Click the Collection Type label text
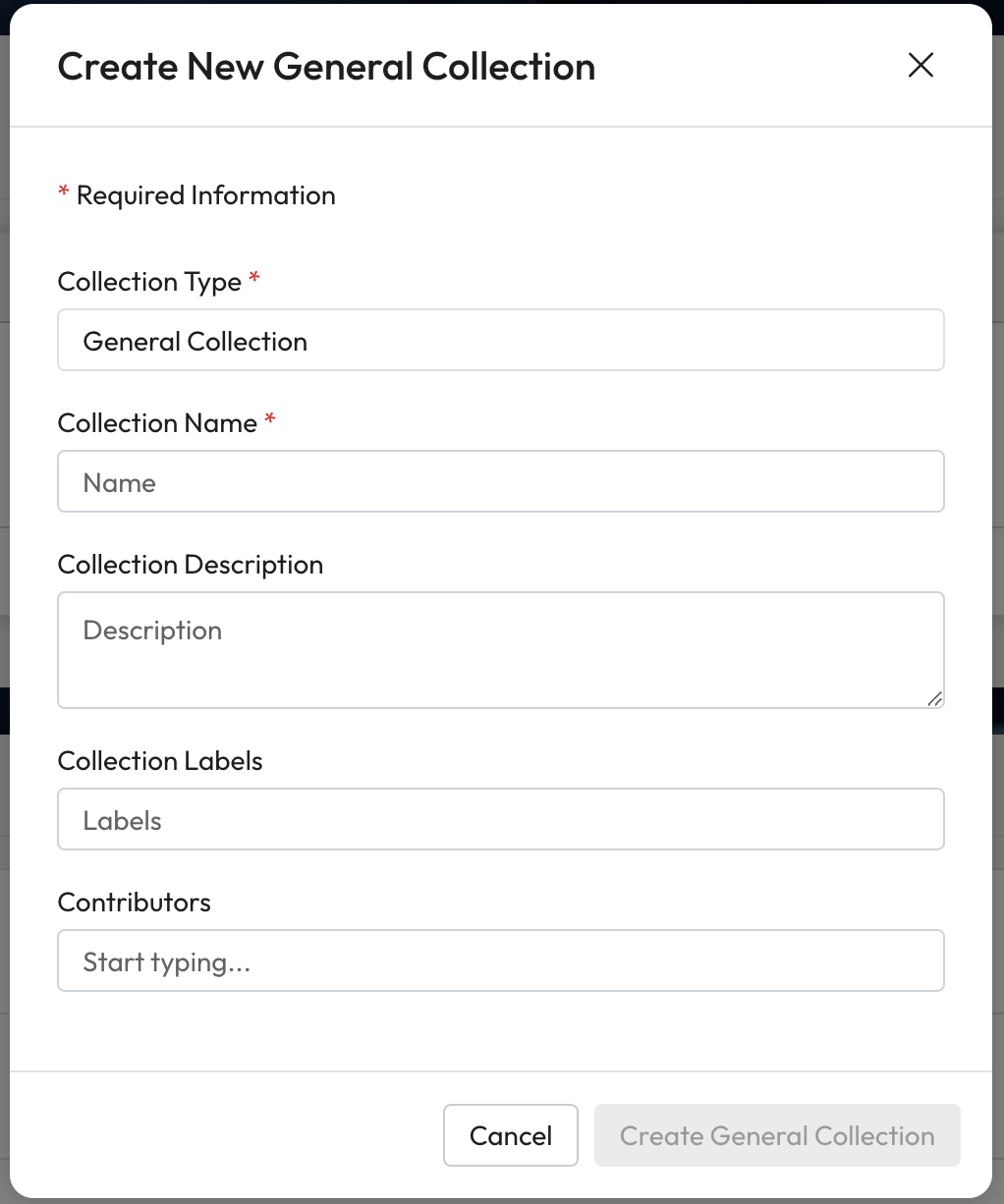Viewport: 1004px width, 1204px height. click(x=149, y=282)
